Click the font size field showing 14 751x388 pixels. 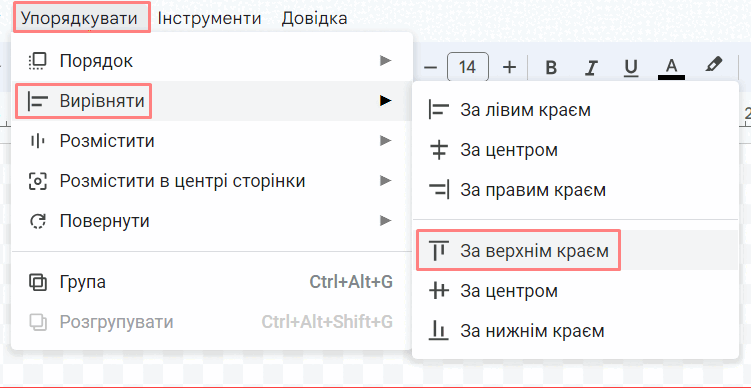[x=468, y=67]
